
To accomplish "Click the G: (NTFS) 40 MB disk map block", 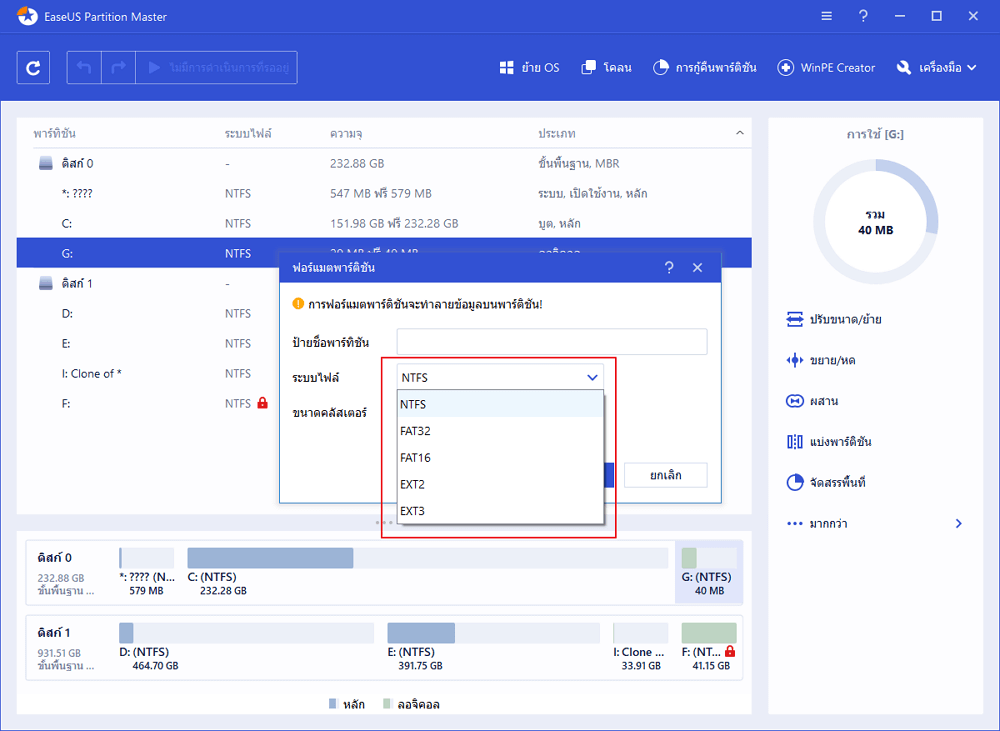I will [x=709, y=572].
